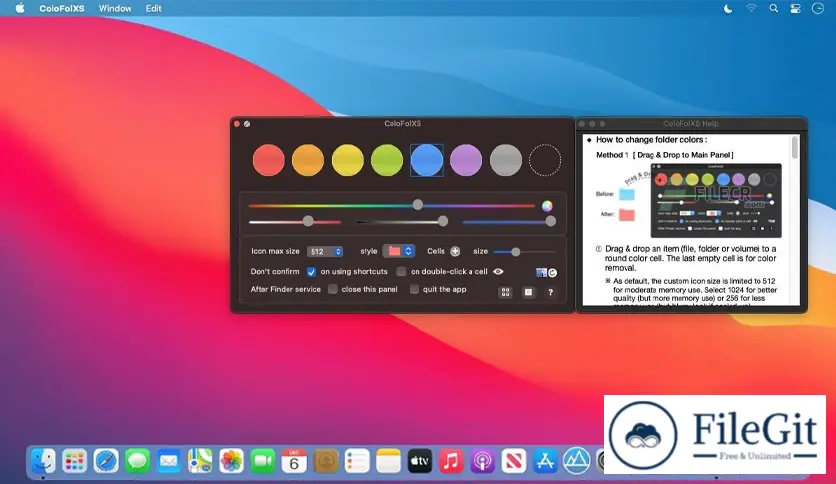Viewport: 836px width, 484px height.
Task: Click the help window tutorial screenshot
Action: 716,200
